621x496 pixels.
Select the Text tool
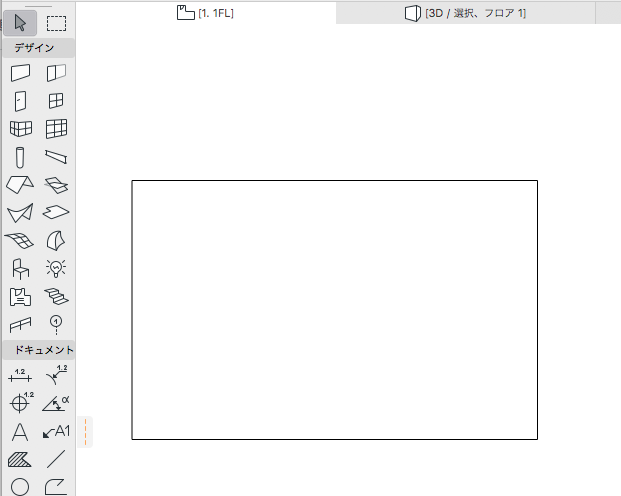coord(20,432)
